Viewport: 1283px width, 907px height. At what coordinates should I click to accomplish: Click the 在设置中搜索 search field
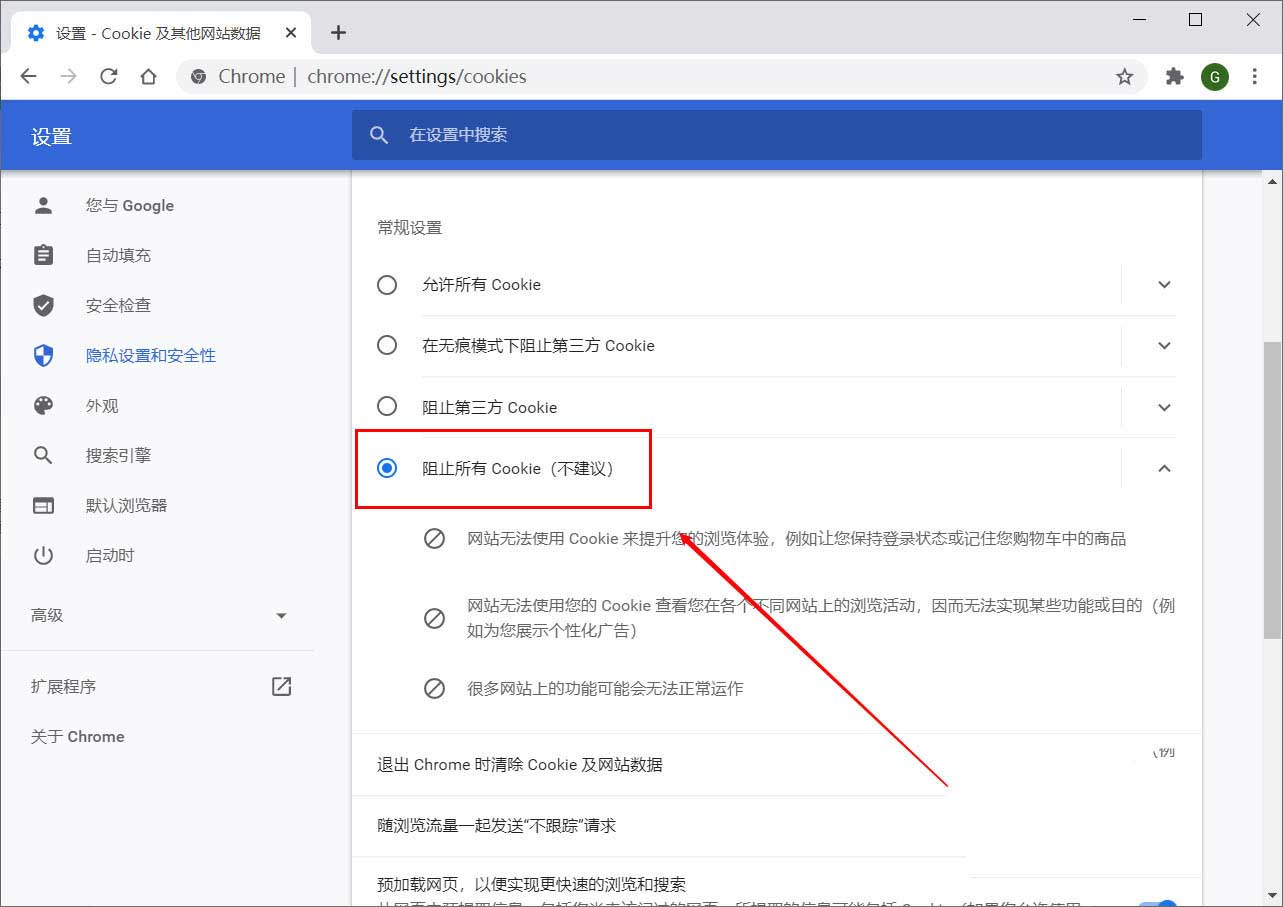tap(777, 135)
